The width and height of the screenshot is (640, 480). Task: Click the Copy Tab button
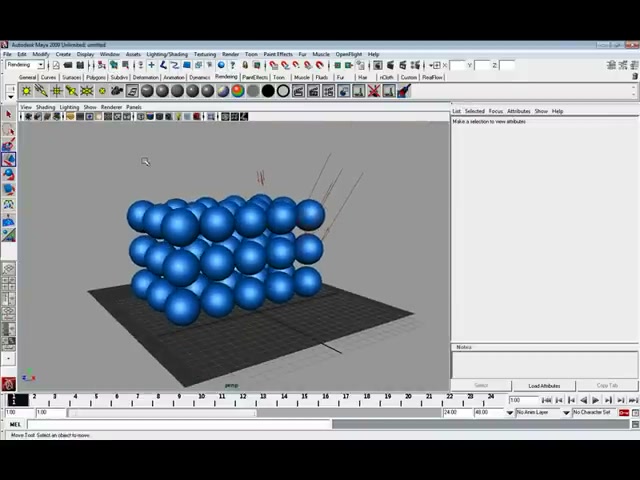coord(607,386)
